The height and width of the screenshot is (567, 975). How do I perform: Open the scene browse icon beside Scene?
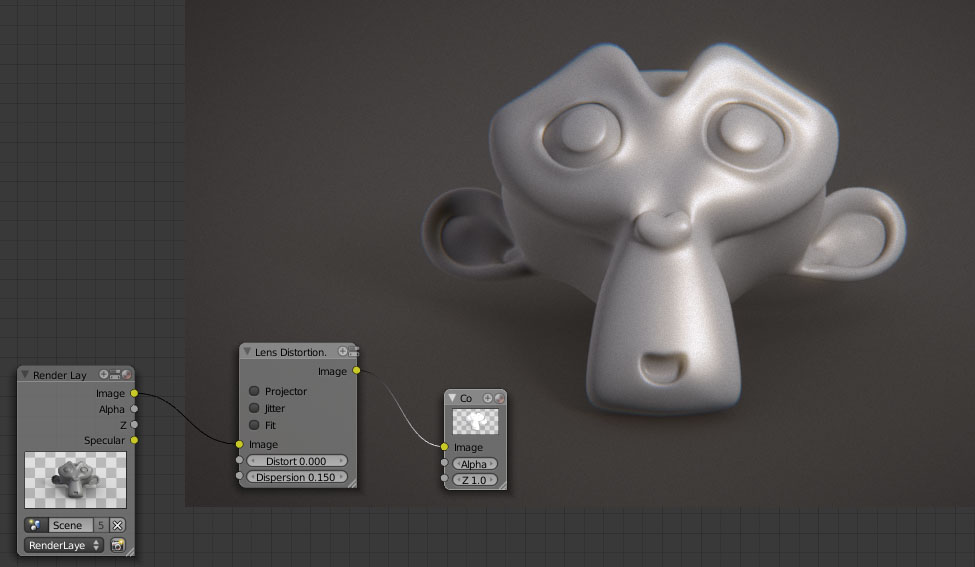click(x=35, y=525)
